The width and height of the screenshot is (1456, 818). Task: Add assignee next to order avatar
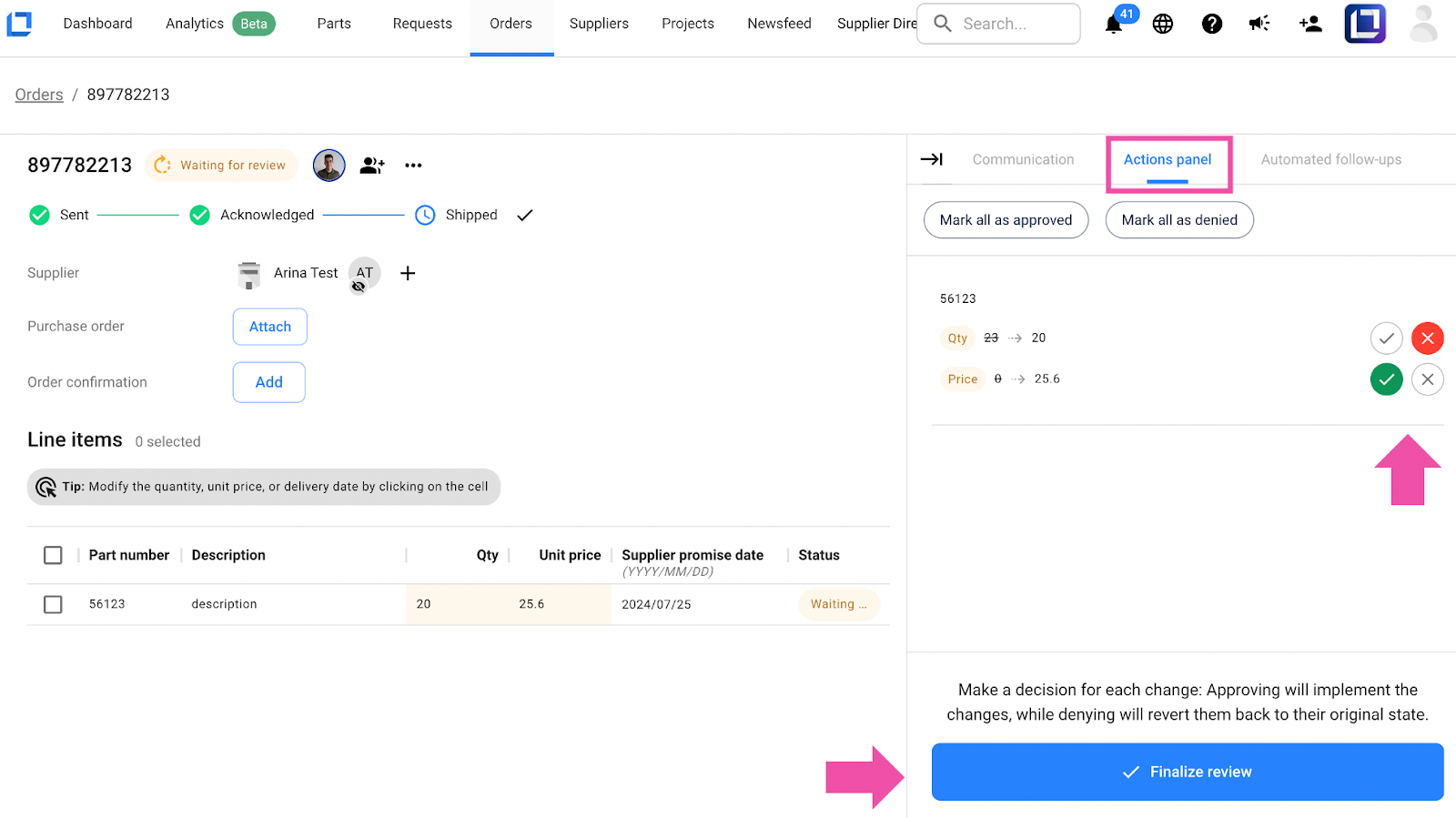point(372,166)
